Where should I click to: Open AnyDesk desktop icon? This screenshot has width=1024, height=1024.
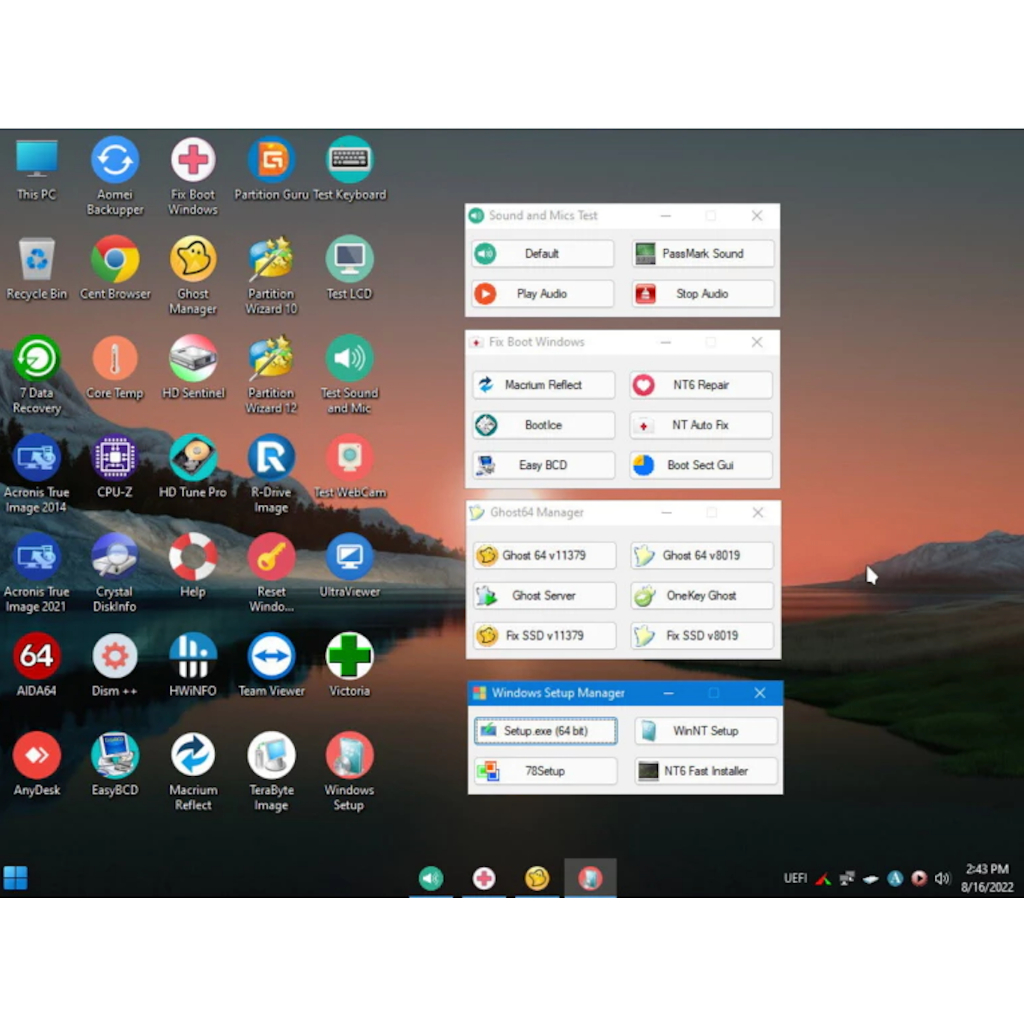(x=37, y=763)
